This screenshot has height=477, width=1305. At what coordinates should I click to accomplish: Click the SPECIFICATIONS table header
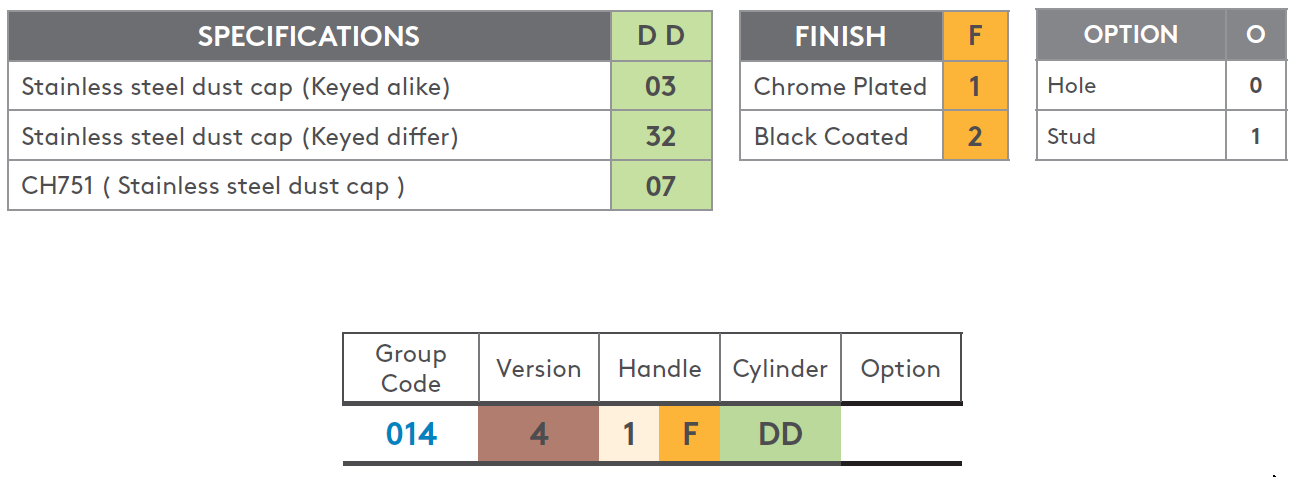pyautogui.click(x=309, y=36)
